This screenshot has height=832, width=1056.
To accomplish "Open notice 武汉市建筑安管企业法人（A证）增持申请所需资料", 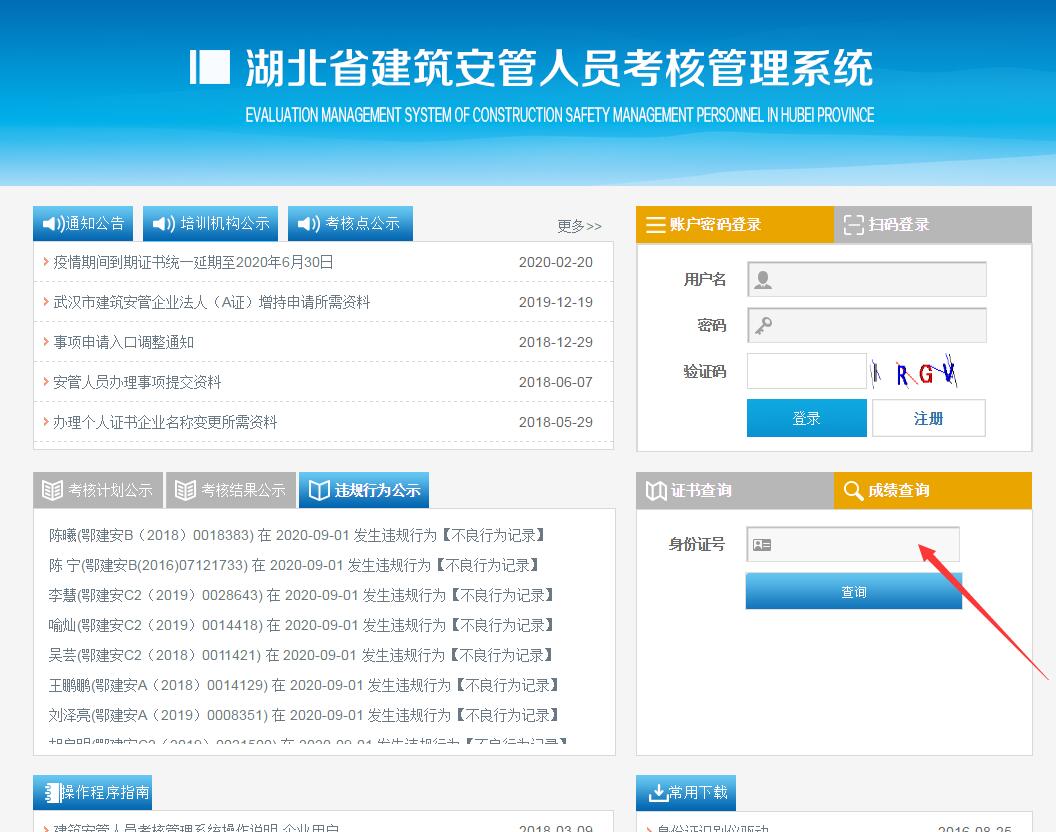I will [x=211, y=302].
